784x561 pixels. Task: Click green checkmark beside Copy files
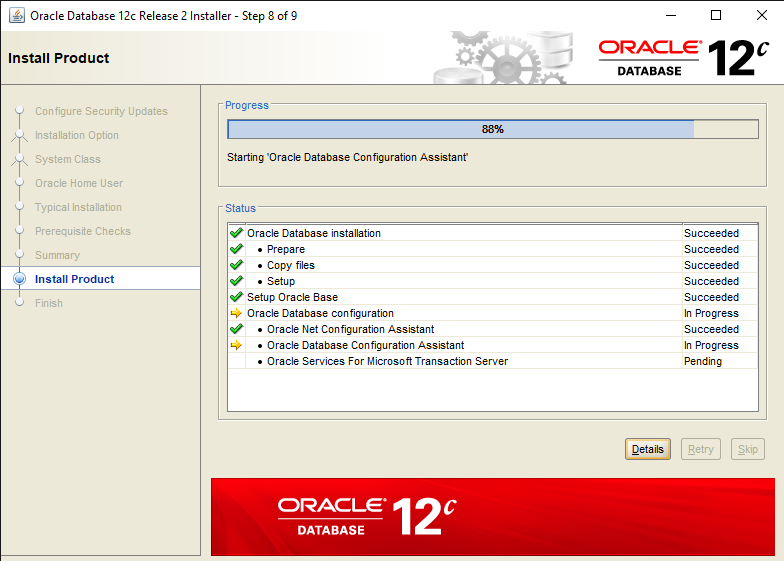point(236,265)
